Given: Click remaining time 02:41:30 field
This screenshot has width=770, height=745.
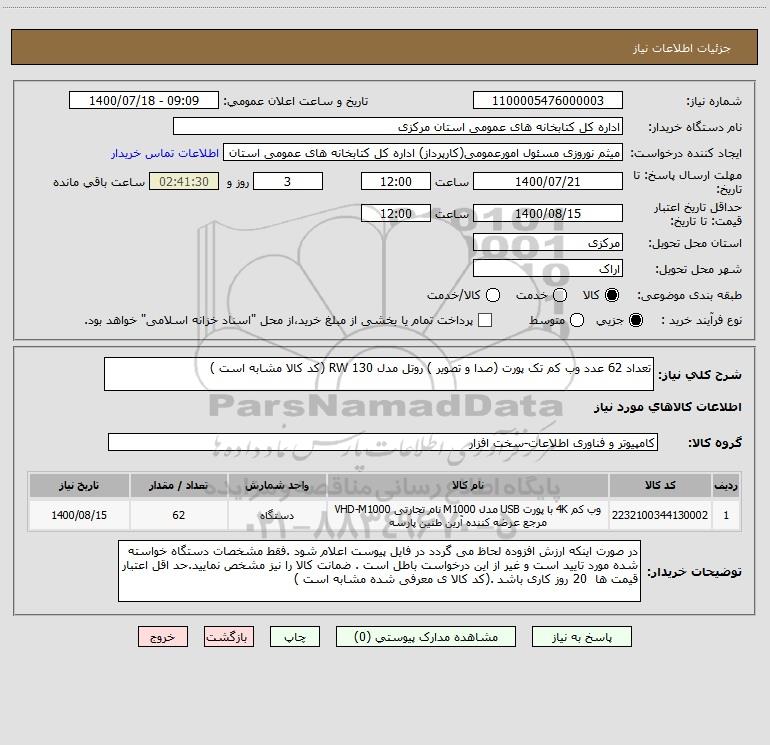Looking at the screenshot, I should point(184,181).
